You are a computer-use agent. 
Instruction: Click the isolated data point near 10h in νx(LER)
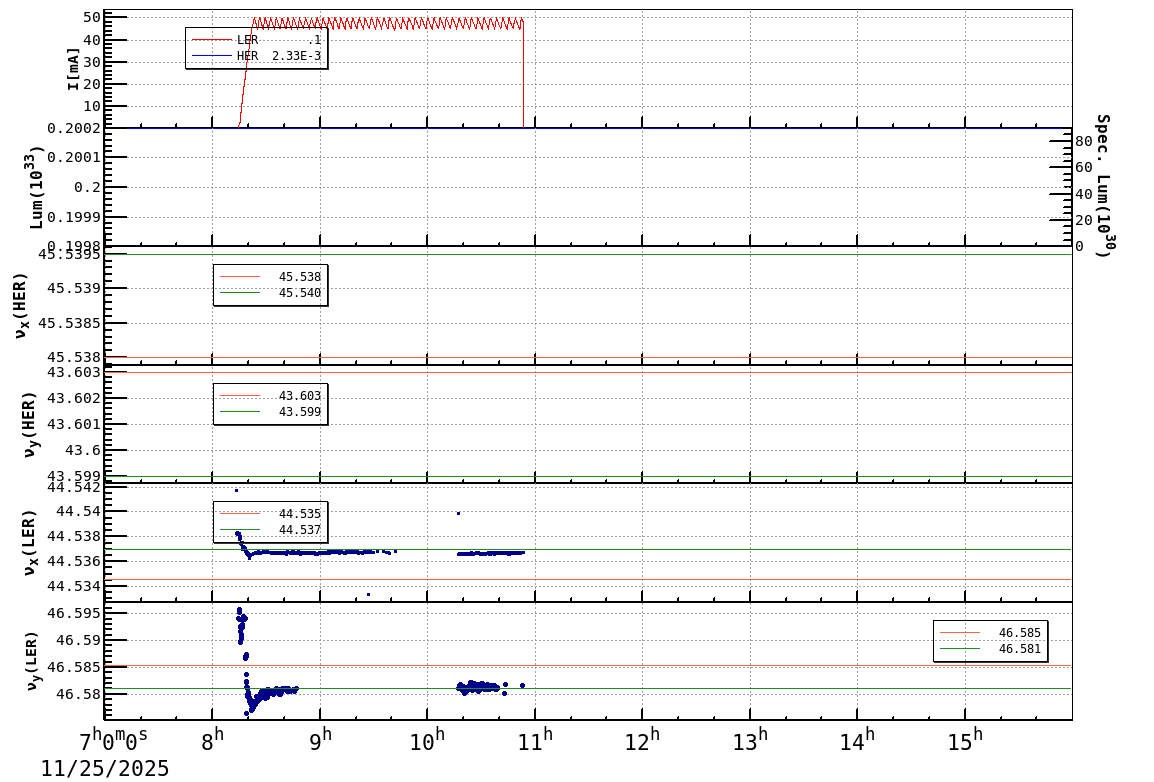459,512
